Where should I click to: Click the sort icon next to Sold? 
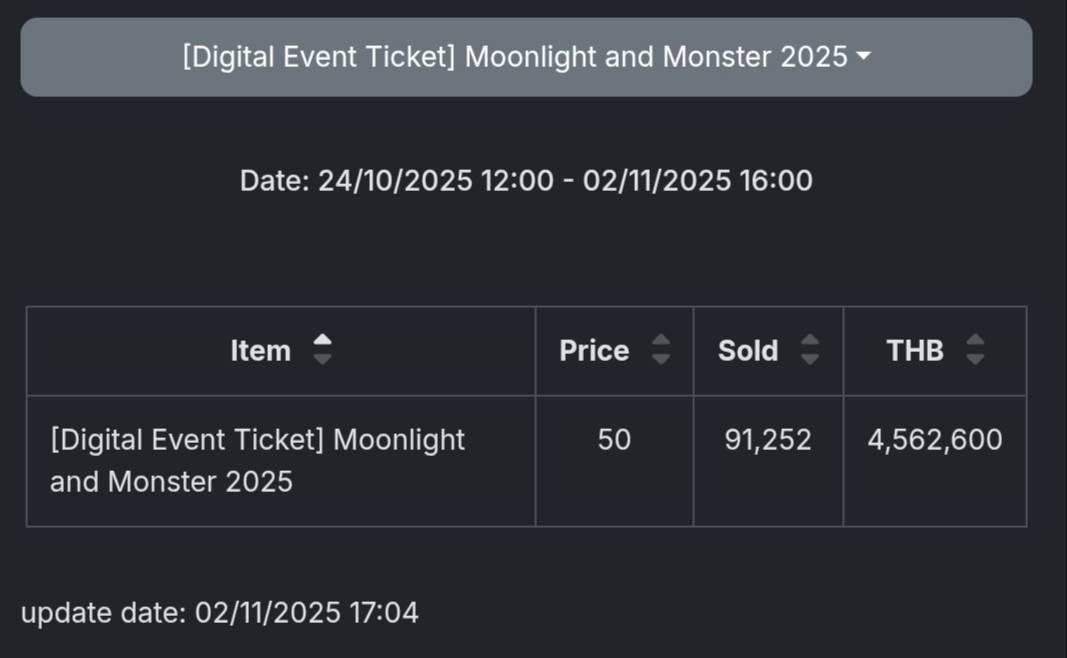[810, 350]
